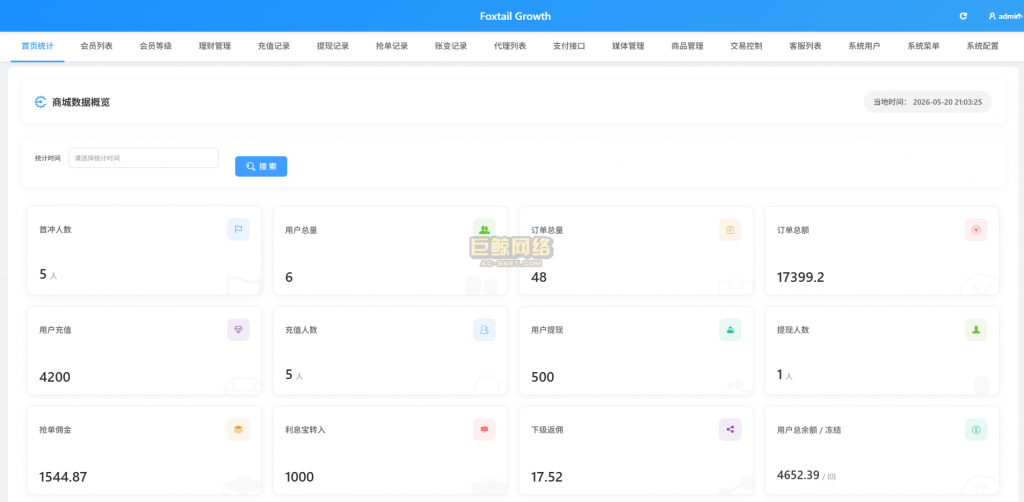The width and height of the screenshot is (1024, 502).
Task: Switch to the 首页统计 tab
Action: tap(37, 46)
